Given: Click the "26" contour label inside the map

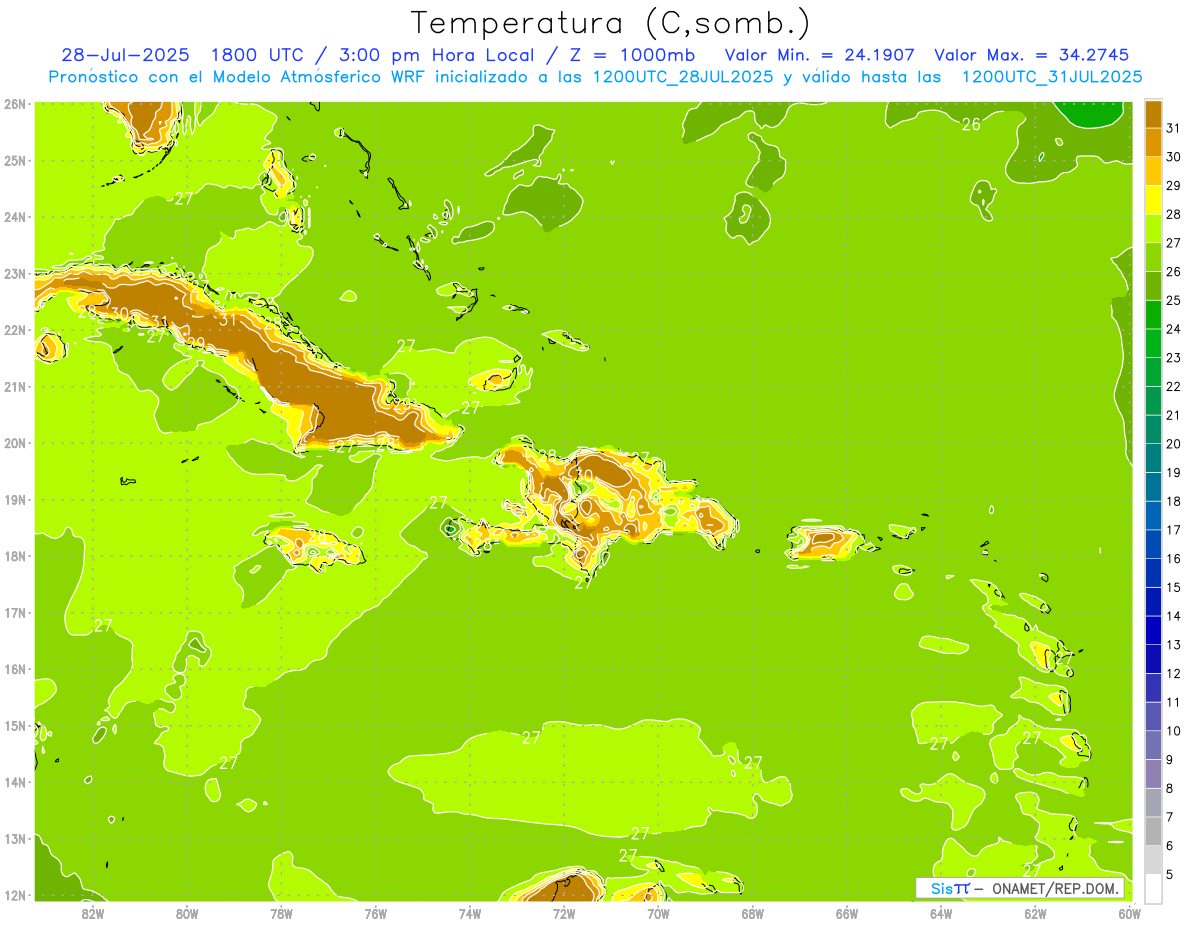Looking at the screenshot, I should click(x=970, y=125).
